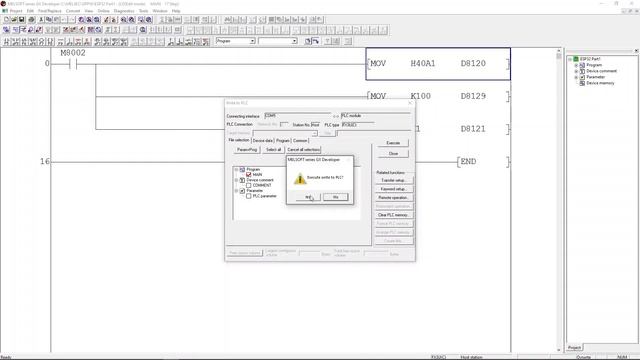Open the Tools menu
The image size is (640, 360).
click(x=144, y=11)
